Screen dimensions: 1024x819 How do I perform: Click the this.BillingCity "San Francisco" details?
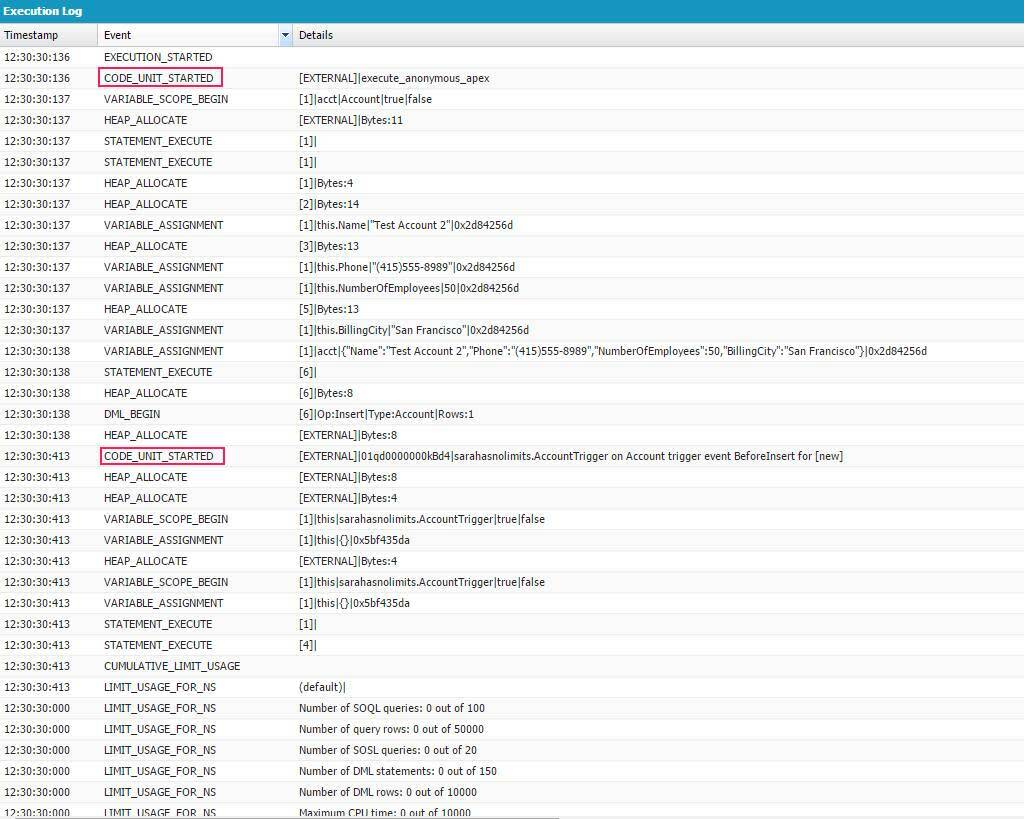[413, 330]
